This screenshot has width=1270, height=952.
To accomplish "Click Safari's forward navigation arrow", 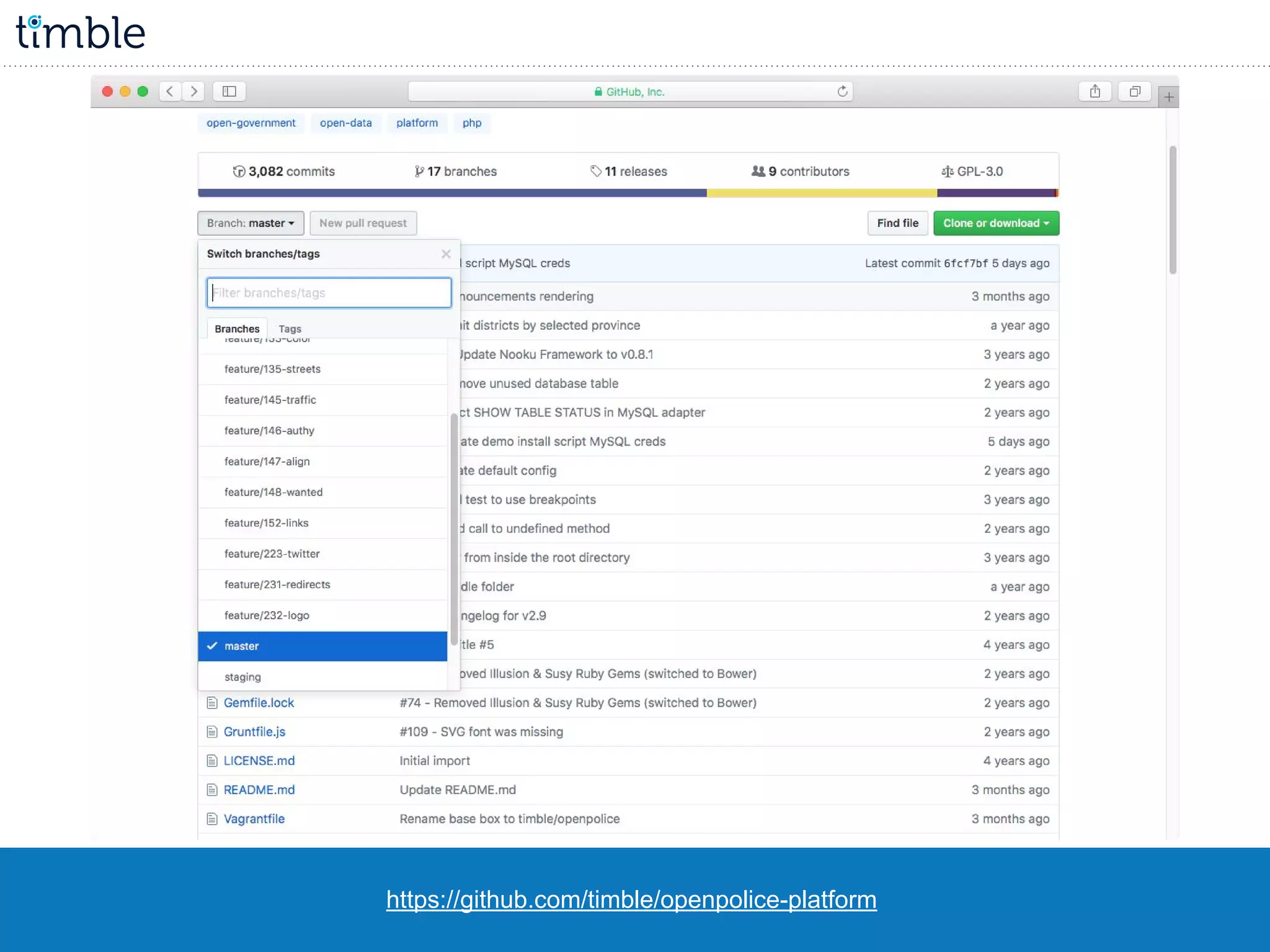I will click(x=194, y=92).
